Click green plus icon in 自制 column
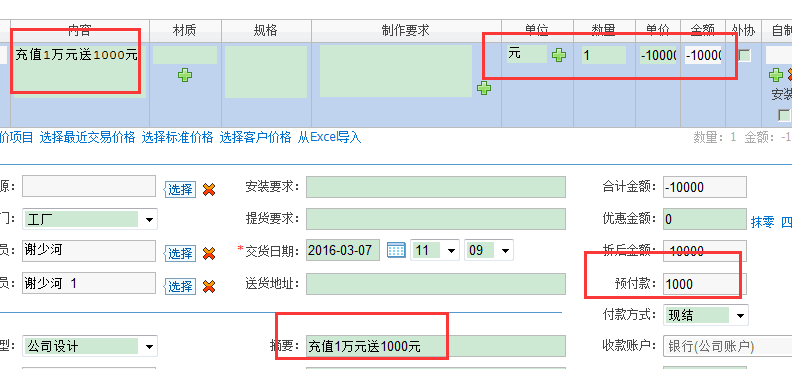Viewport: 792px width, 369px height. point(776,75)
